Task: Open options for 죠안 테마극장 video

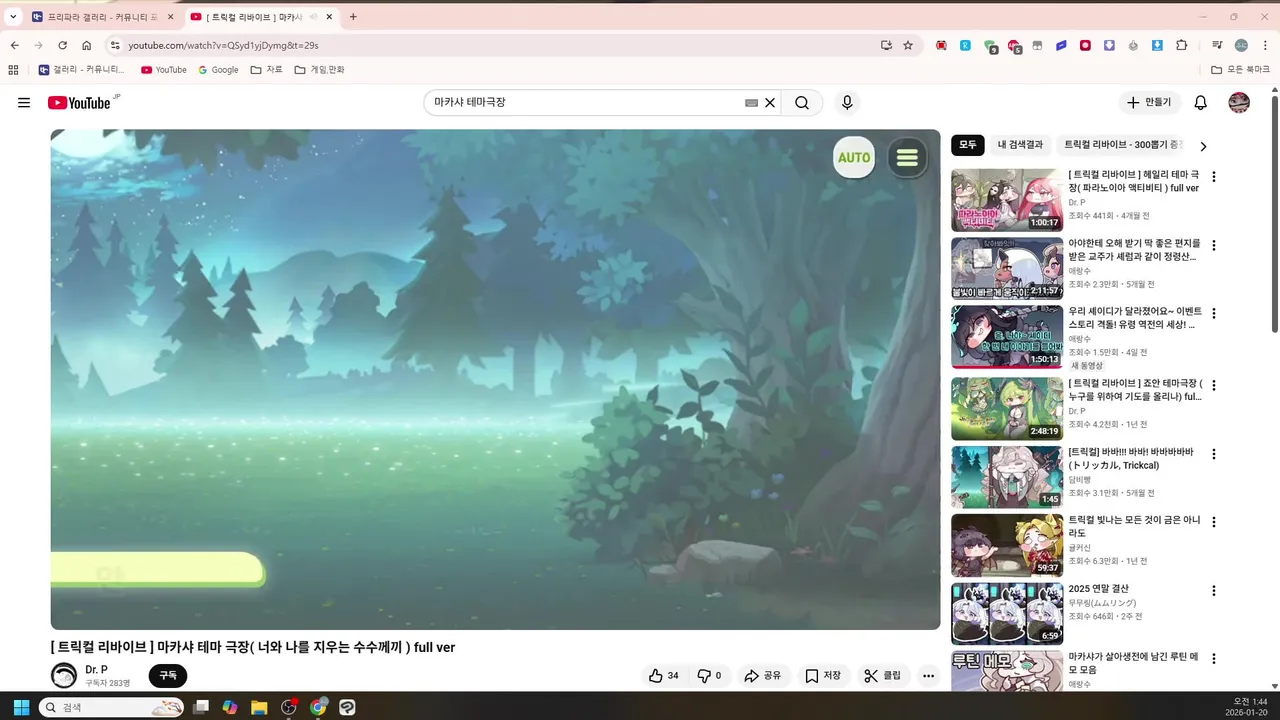Action: [1214, 384]
